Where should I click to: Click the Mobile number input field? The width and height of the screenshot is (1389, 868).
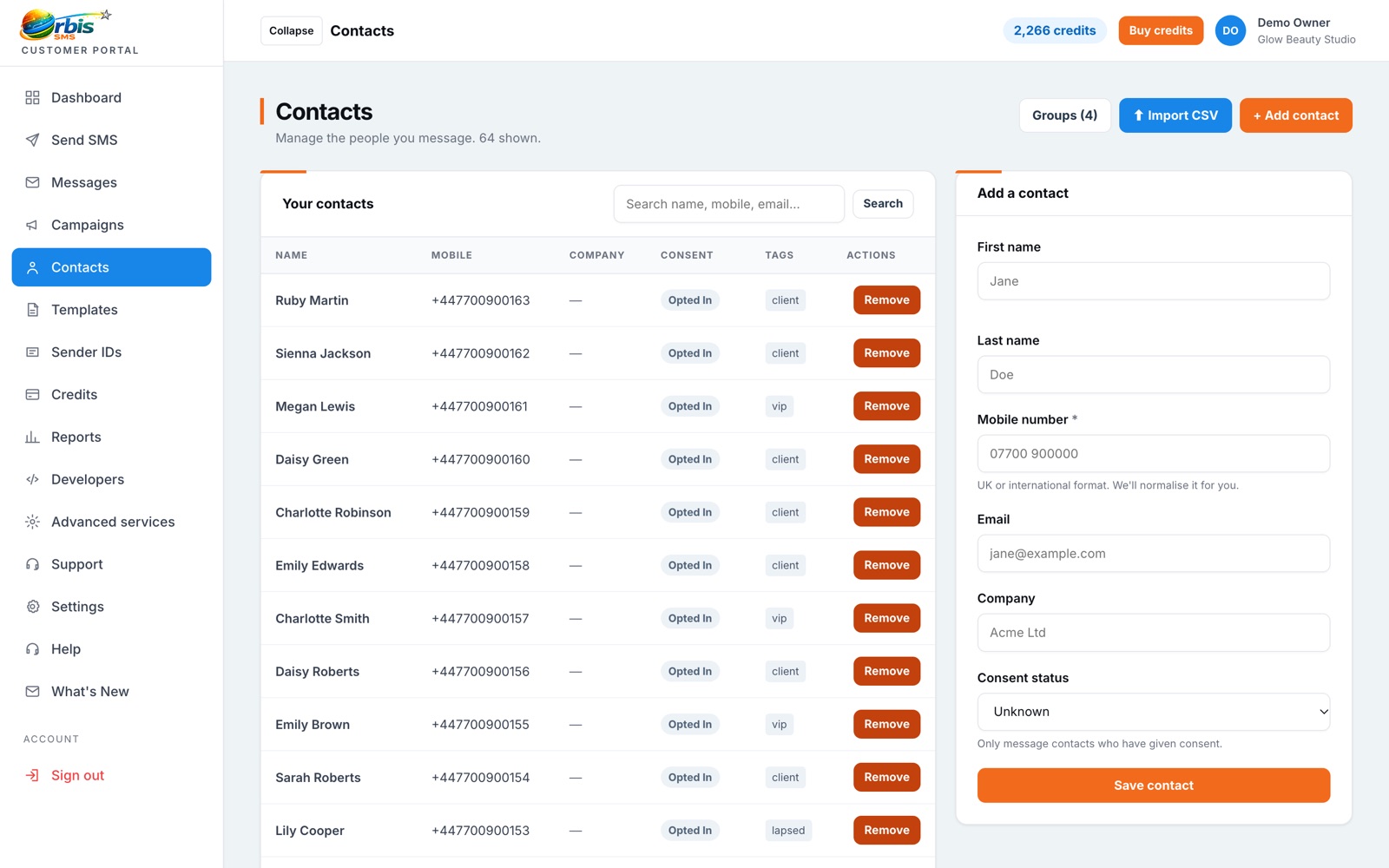tap(1154, 454)
